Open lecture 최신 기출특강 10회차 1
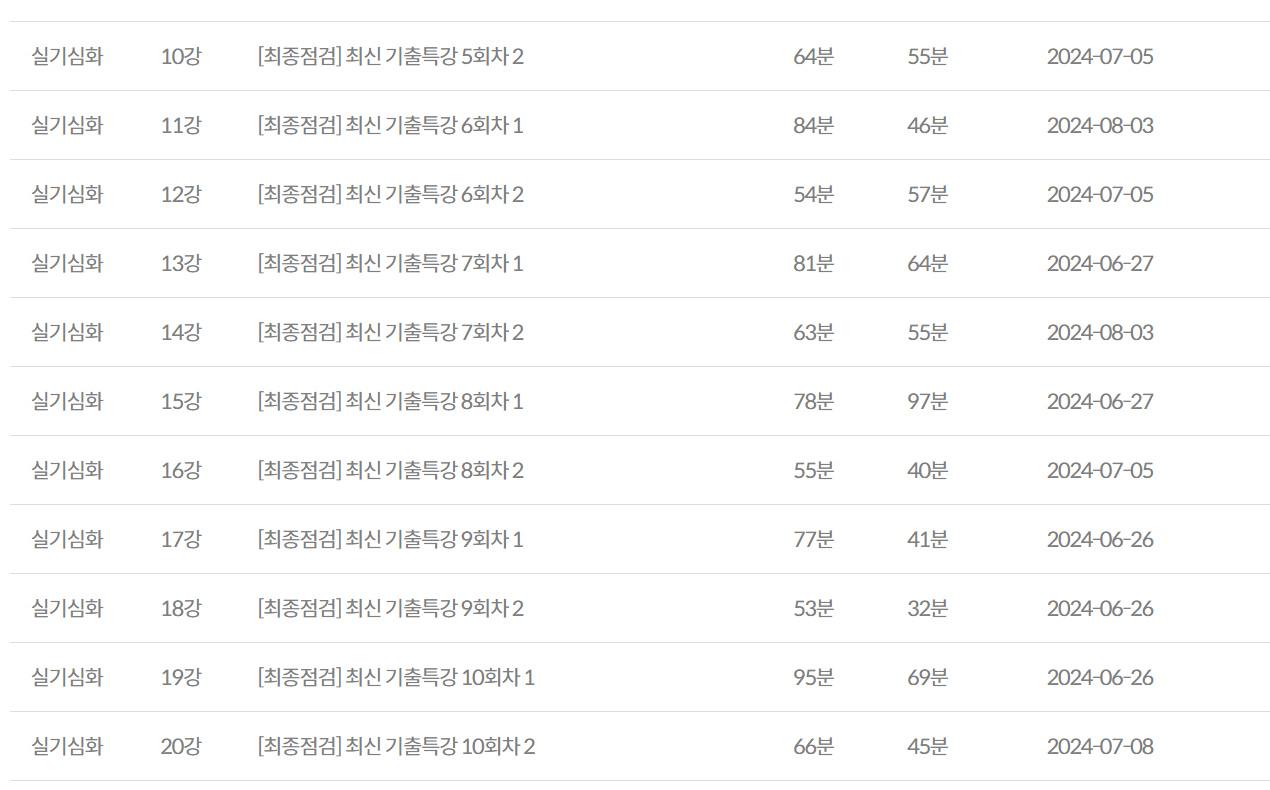Screen dimensions: 1270x790 pyautogui.click(x=396, y=677)
